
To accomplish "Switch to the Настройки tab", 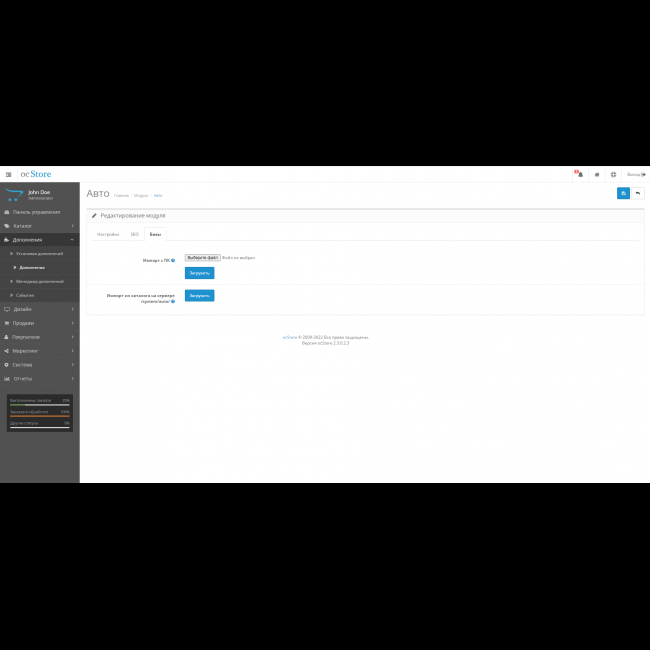I will (x=107, y=234).
